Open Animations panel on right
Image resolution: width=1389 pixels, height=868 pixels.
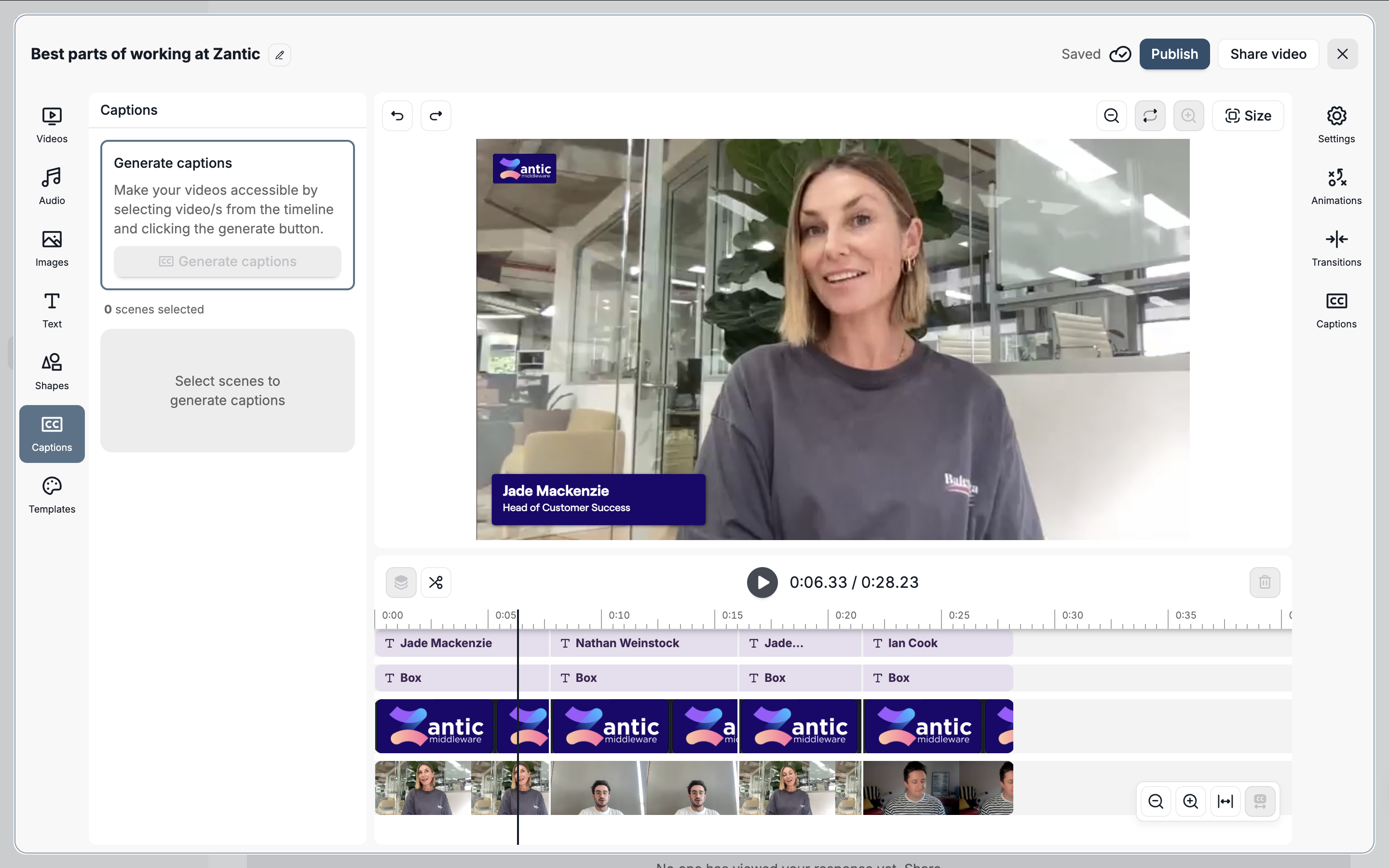(x=1335, y=186)
